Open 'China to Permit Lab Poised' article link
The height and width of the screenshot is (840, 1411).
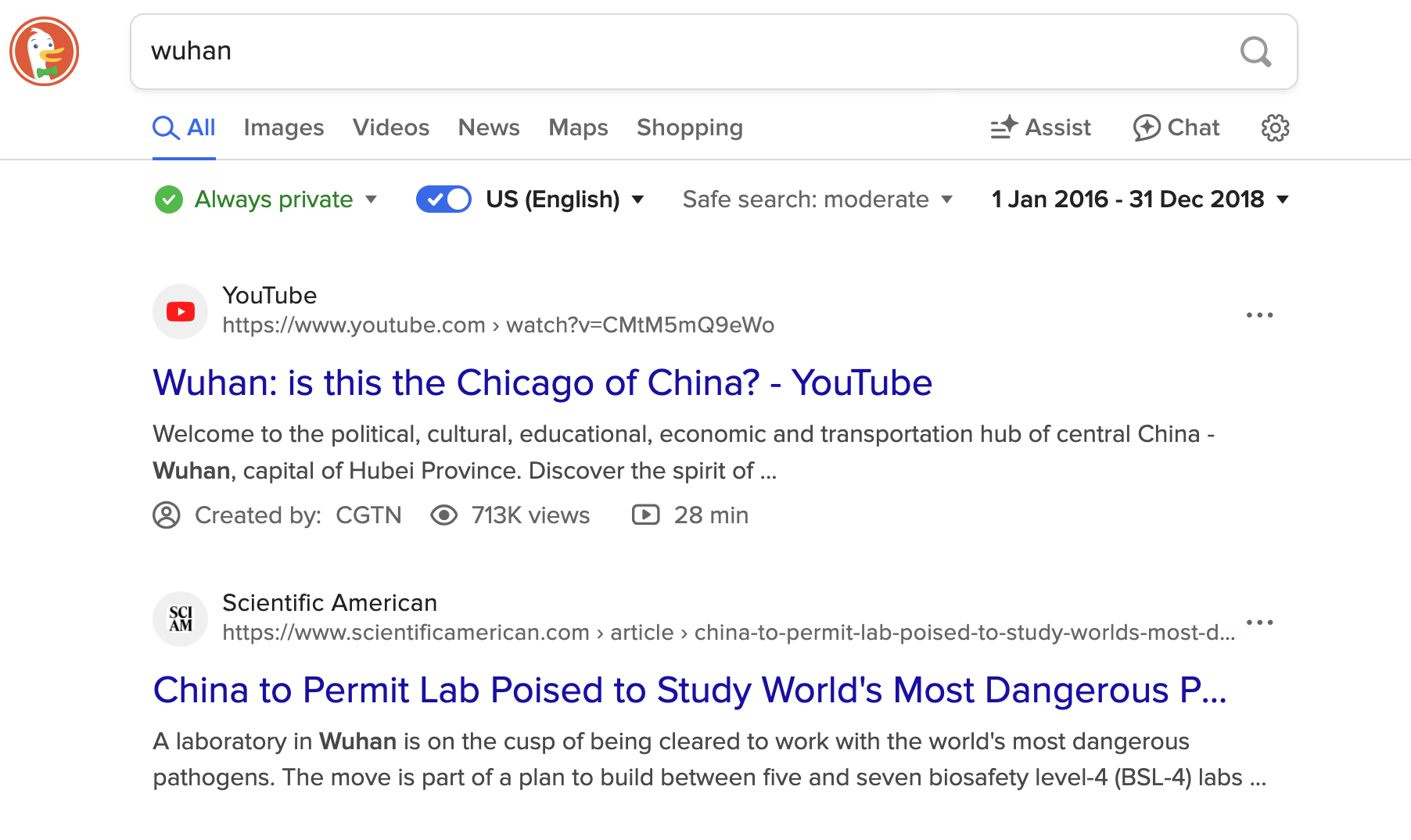click(x=689, y=691)
